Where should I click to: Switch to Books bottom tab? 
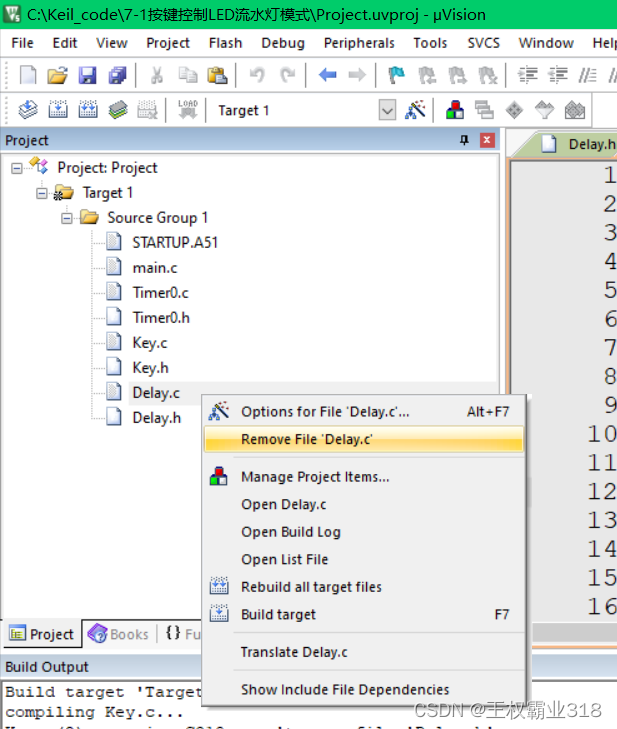[119, 634]
